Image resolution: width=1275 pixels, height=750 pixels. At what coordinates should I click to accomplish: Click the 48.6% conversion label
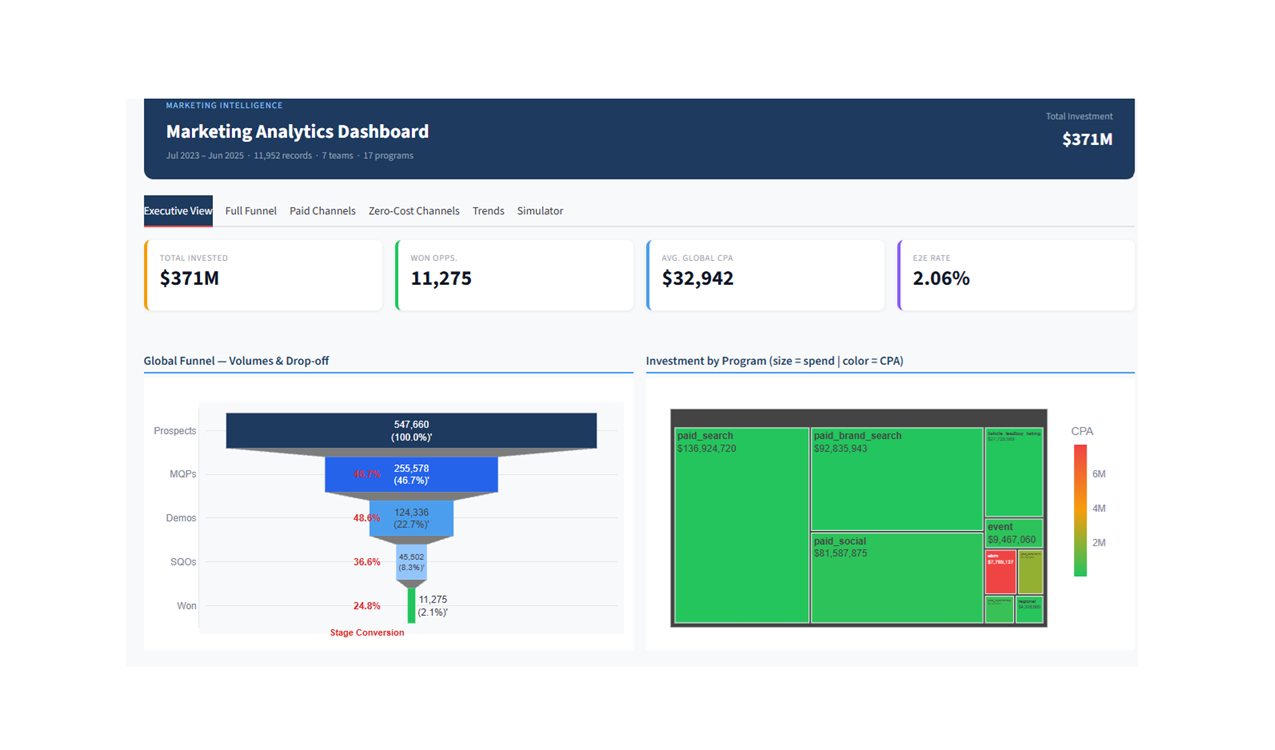366,518
